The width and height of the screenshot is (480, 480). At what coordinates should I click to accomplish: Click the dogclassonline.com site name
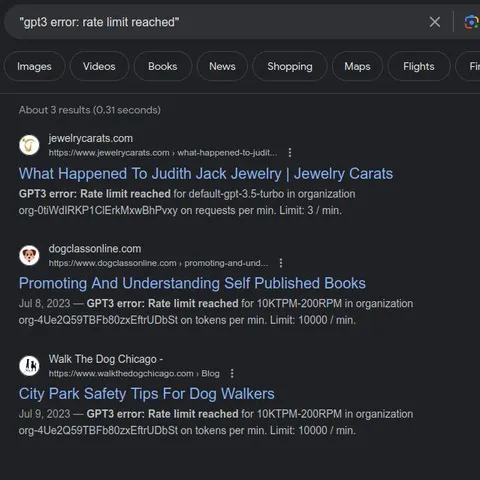click(95, 249)
